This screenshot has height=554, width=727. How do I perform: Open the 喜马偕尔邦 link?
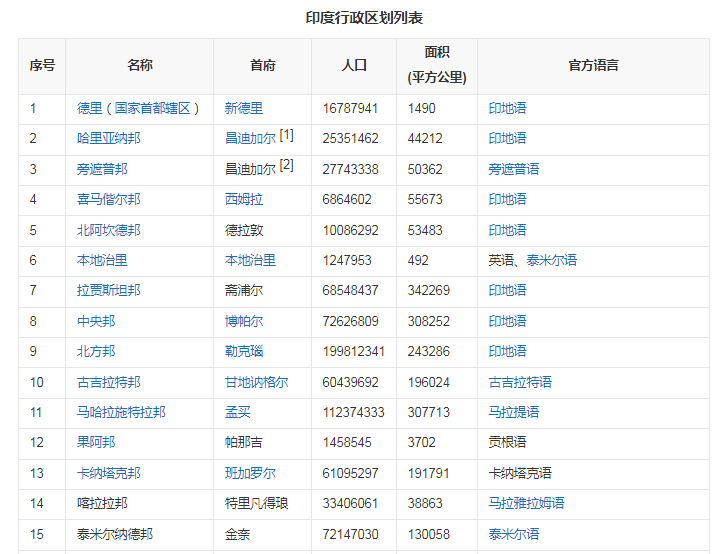tap(109, 200)
